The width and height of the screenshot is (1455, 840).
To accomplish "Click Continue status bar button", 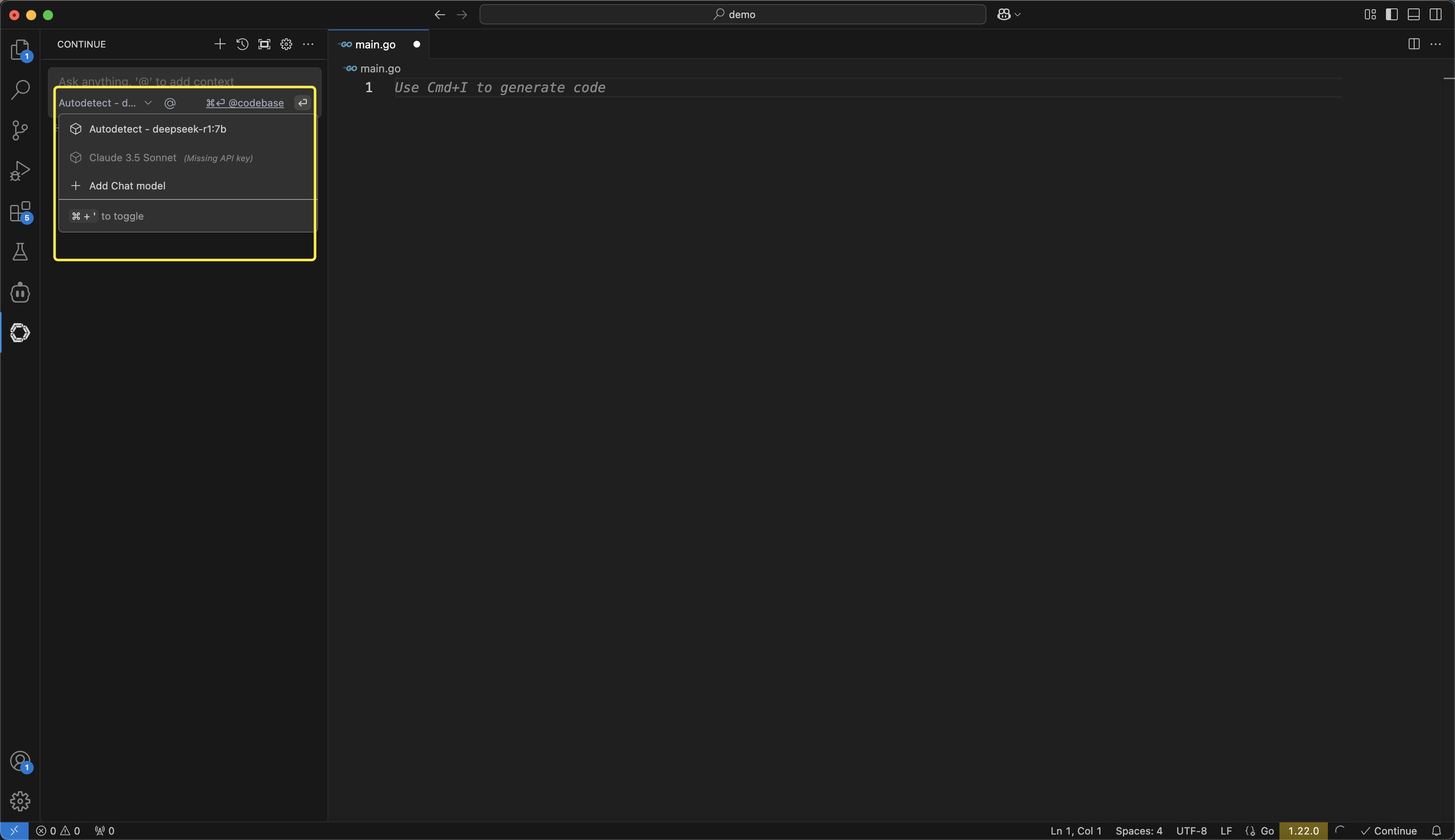I will point(1388,831).
